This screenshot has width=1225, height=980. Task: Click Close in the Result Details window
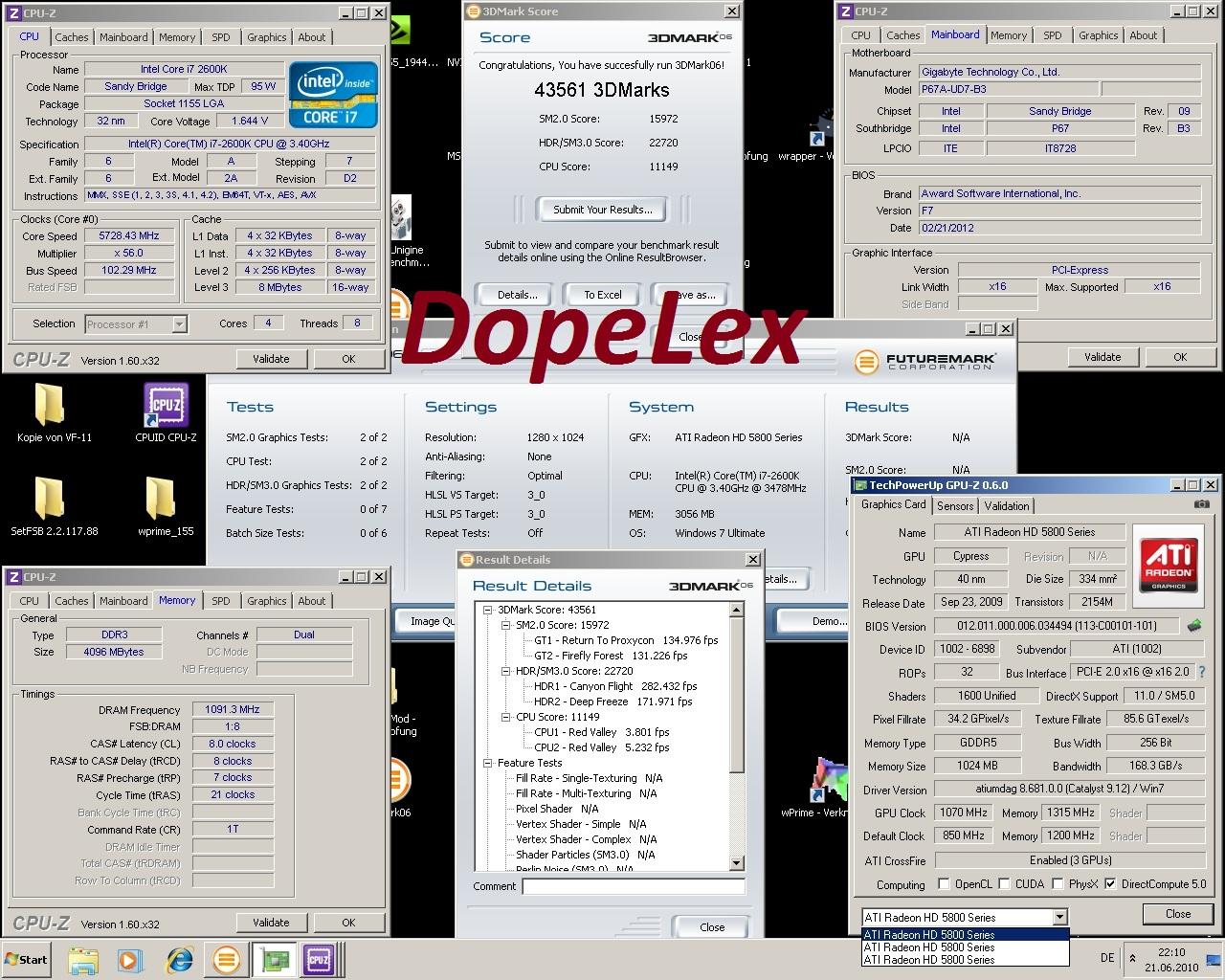pyautogui.click(x=712, y=926)
